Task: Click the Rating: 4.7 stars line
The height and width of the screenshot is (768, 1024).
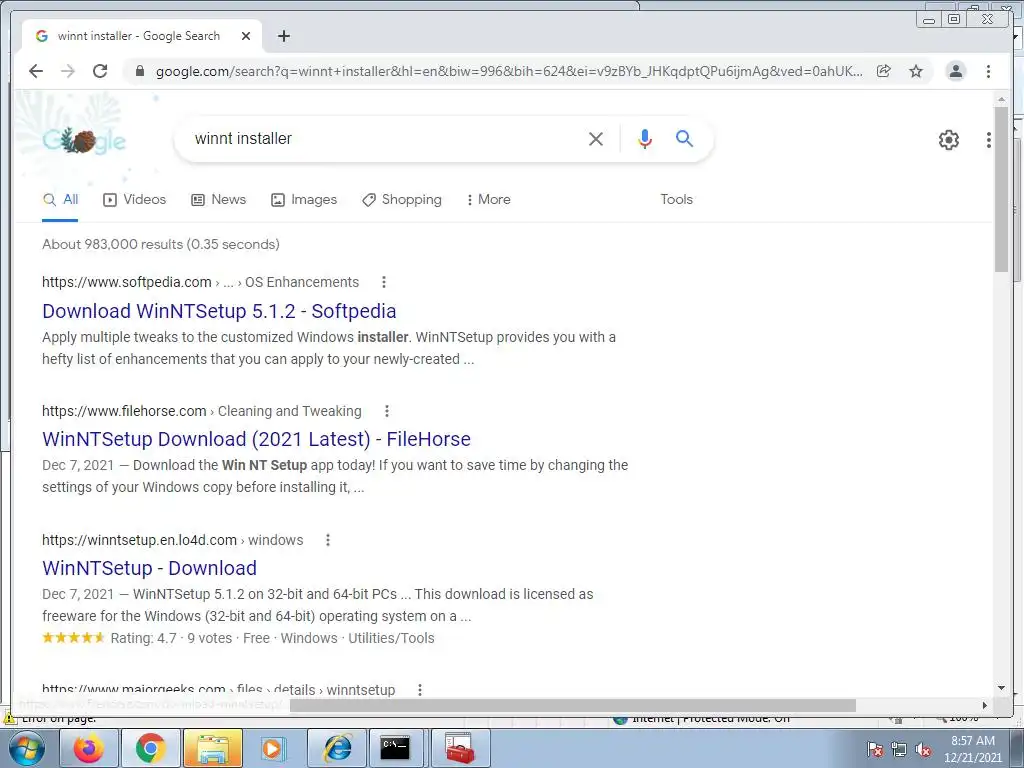Action: (238, 638)
